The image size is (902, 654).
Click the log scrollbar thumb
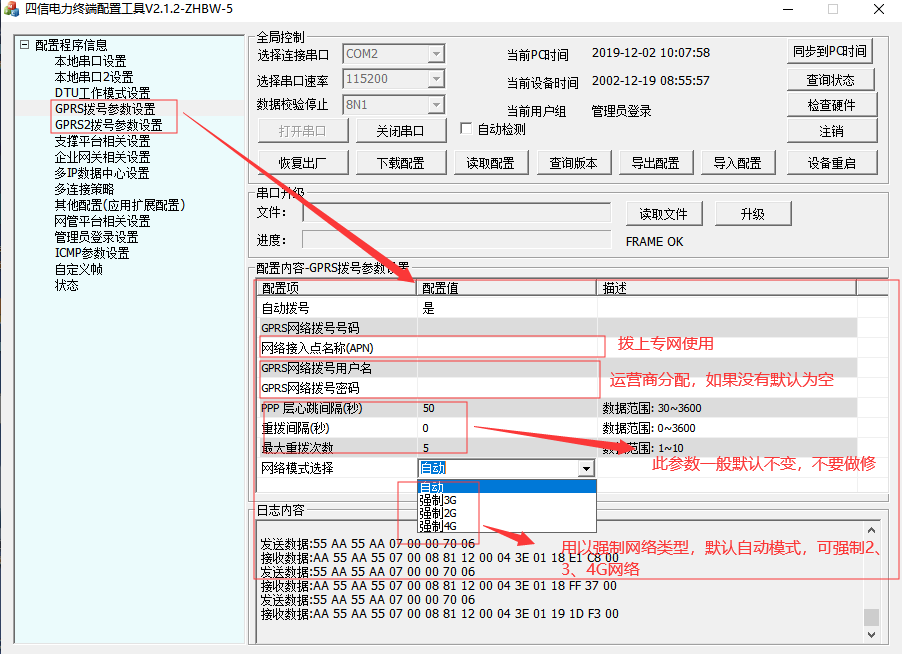click(871, 617)
